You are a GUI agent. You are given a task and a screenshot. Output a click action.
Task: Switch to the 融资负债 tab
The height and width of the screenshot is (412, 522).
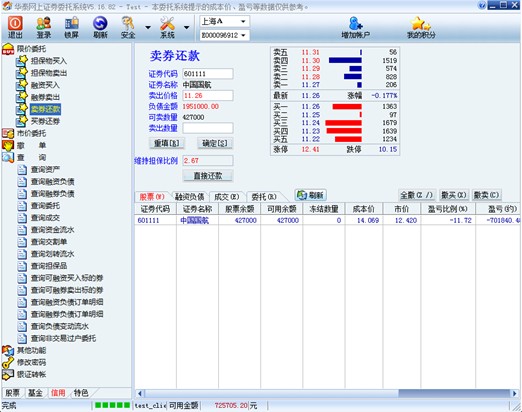pos(190,197)
